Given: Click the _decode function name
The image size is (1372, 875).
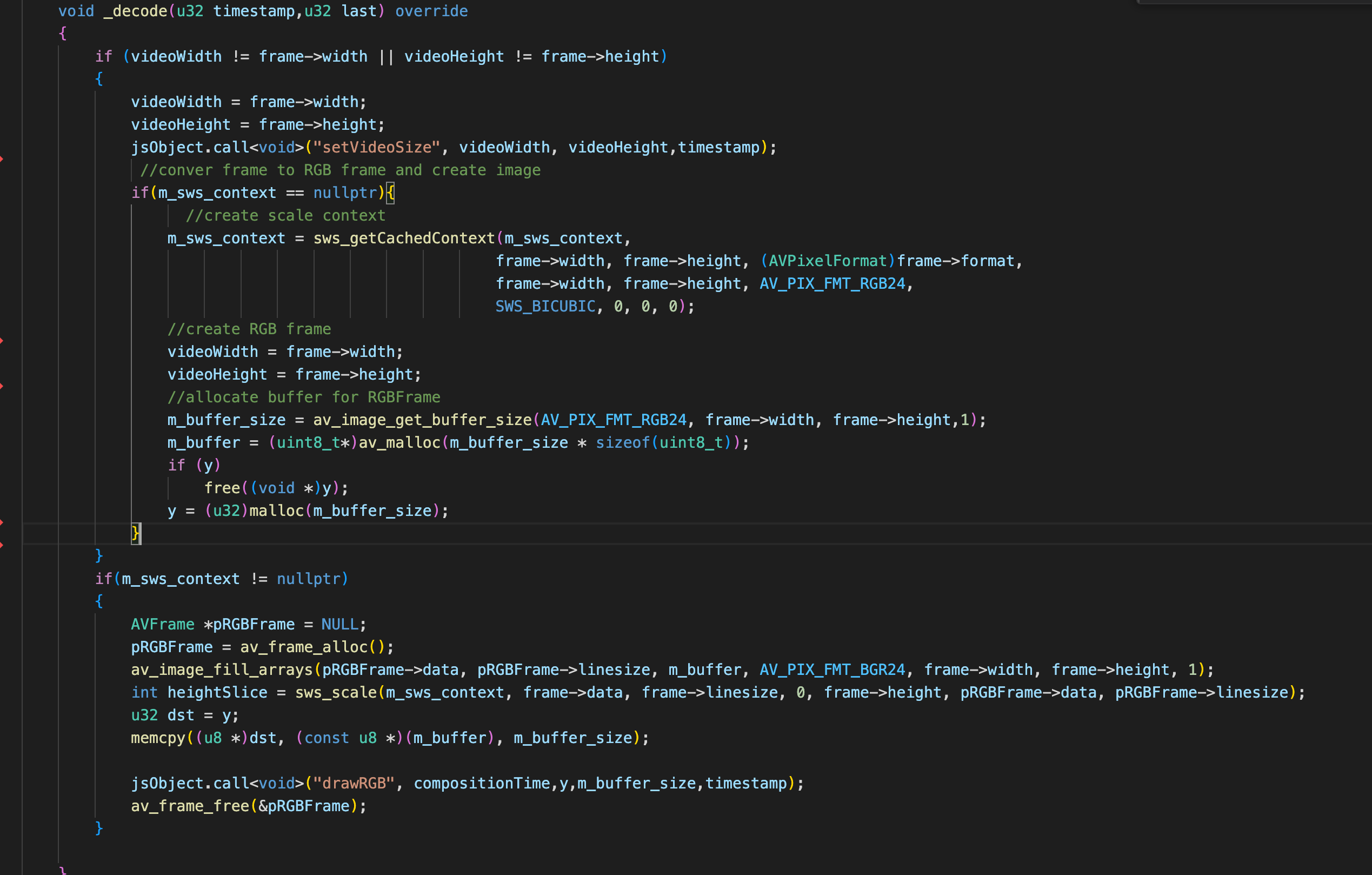Looking at the screenshot, I should tap(135, 11).
